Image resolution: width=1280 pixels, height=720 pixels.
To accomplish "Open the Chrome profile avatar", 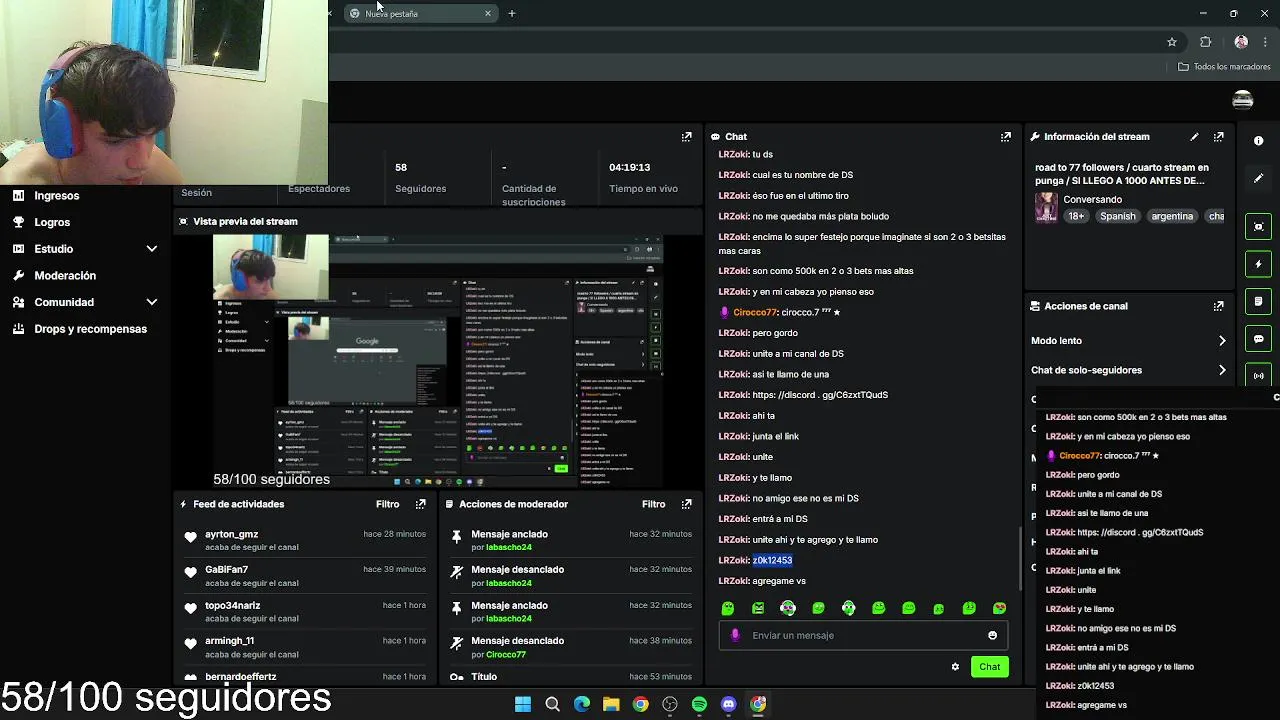I will [x=1241, y=42].
